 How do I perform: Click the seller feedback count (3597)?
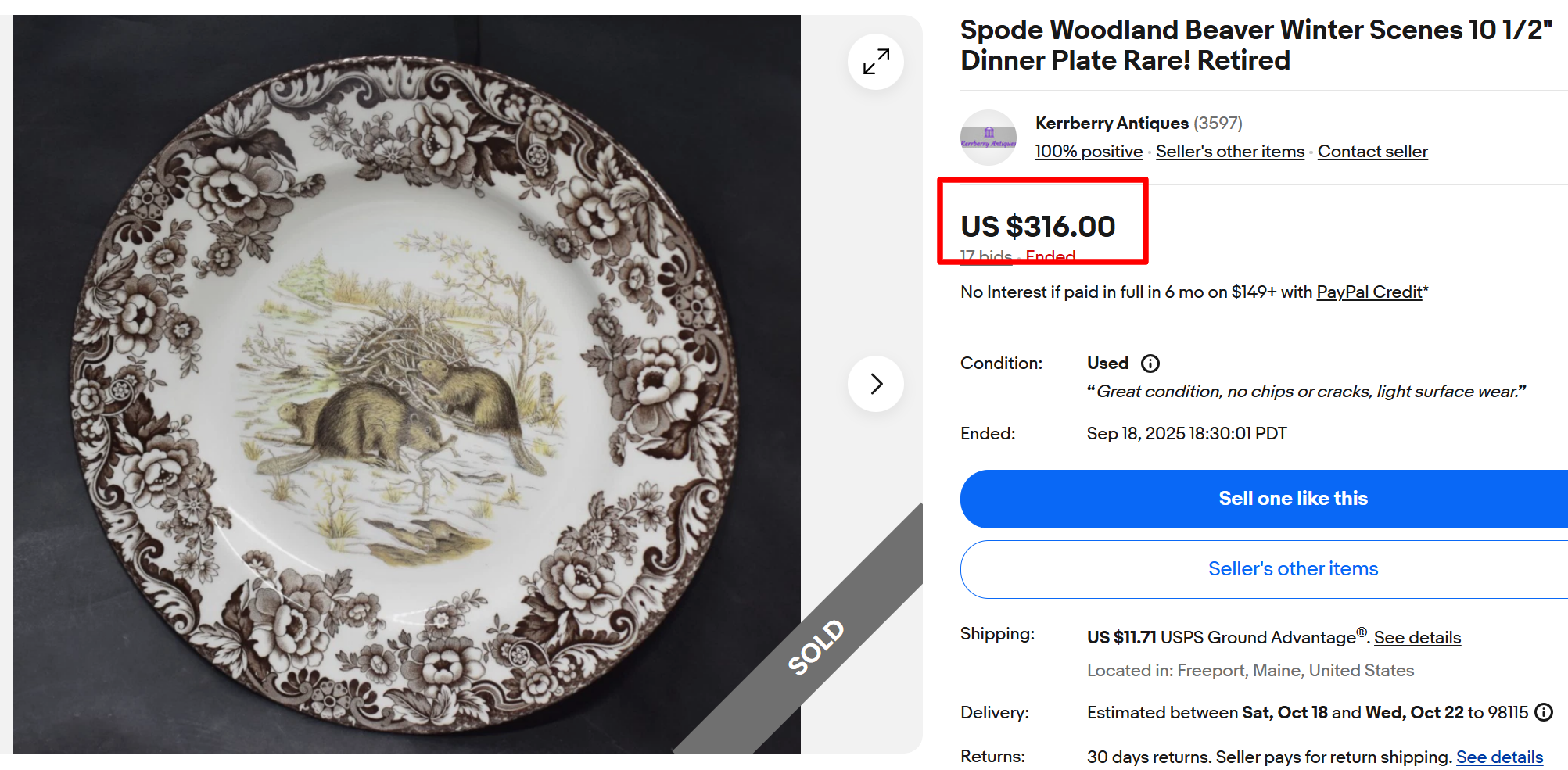pyautogui.click(x=1218, y=124)
